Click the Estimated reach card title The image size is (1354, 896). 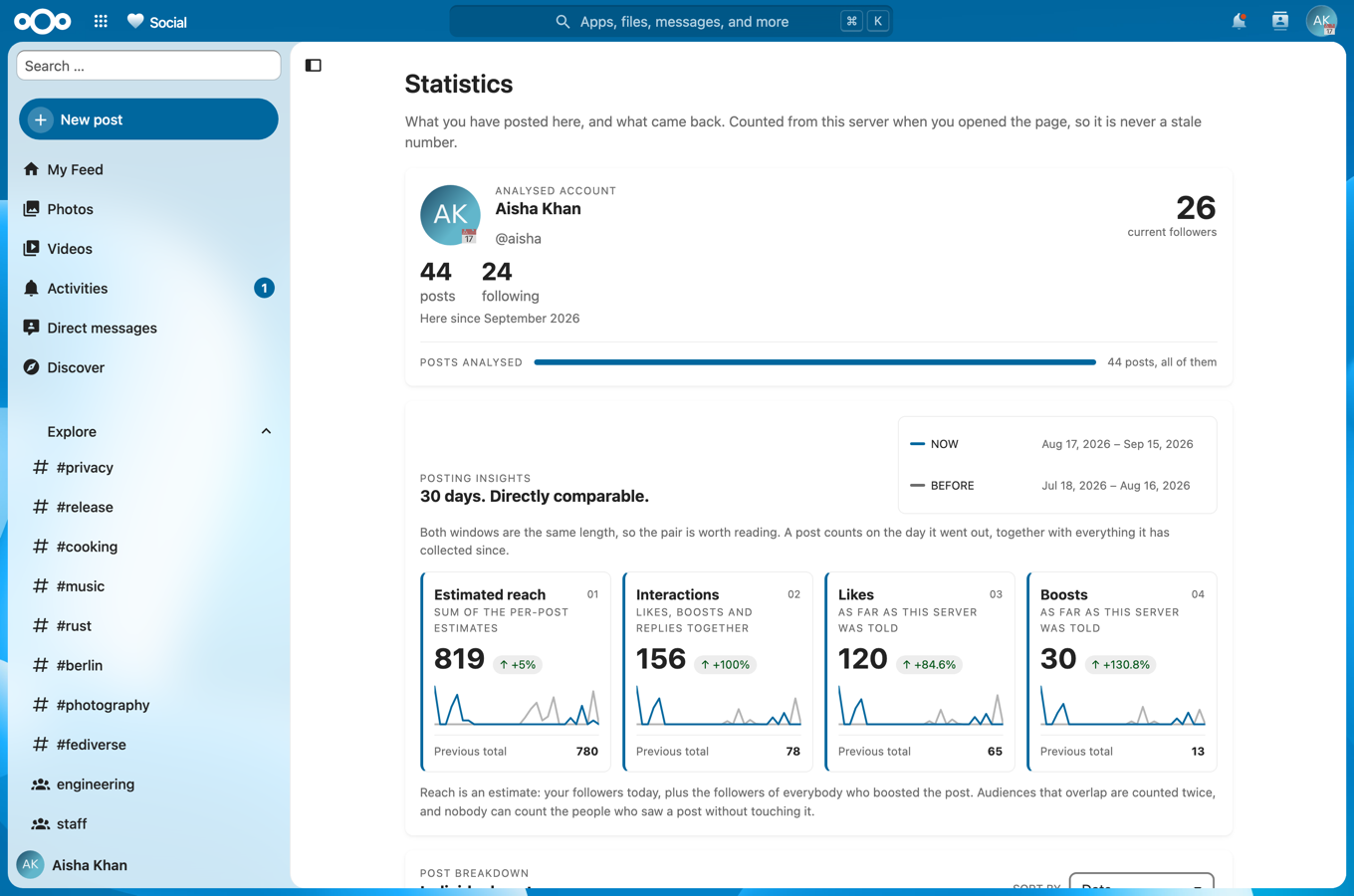490,594
